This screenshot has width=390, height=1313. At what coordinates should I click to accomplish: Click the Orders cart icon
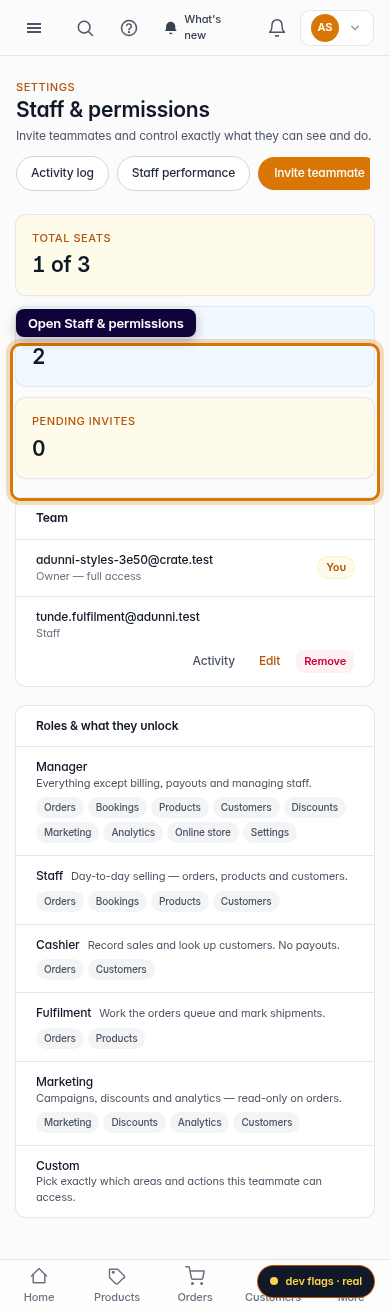point(195,1275)
